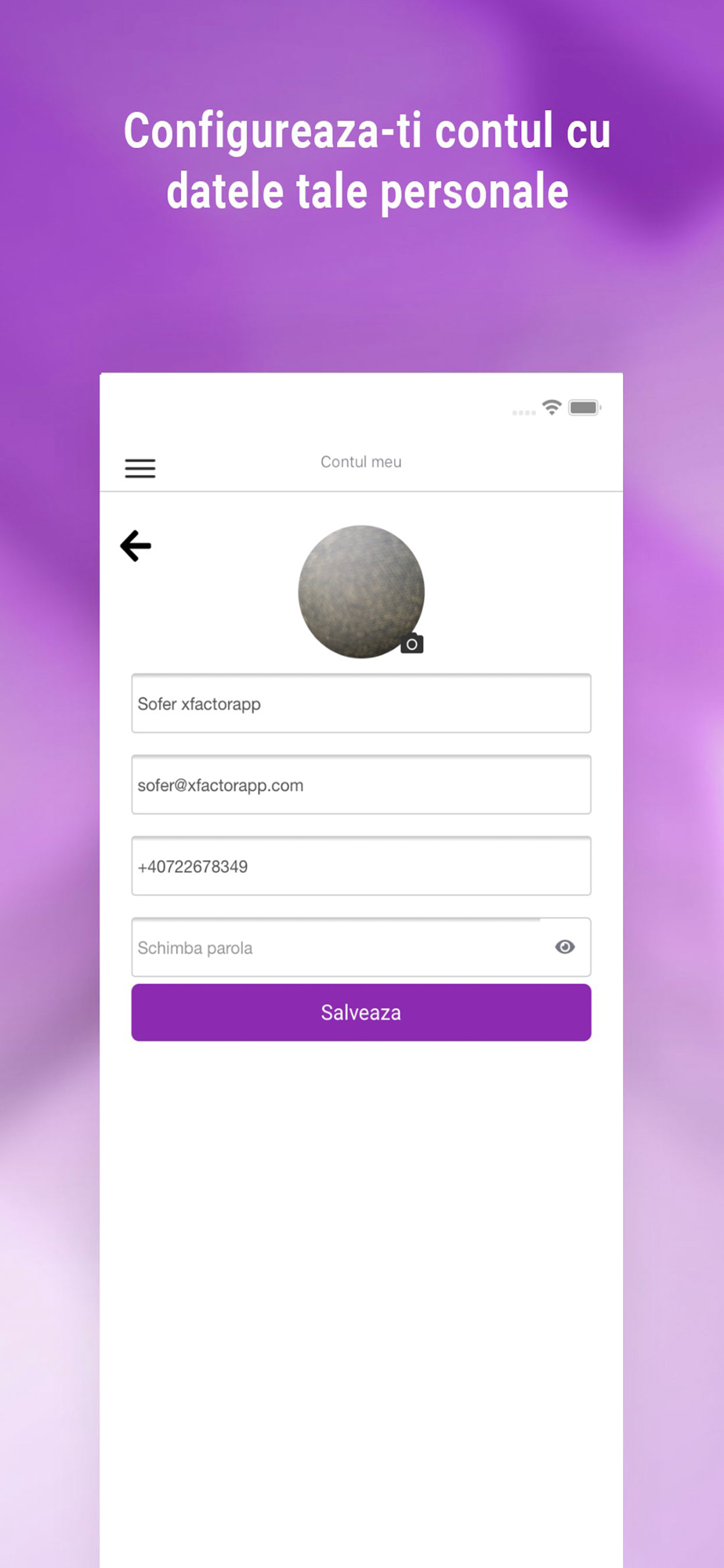Select the sofer@xfactorapp.com email field
724x1568 pixels.
(x=361, y=785)
